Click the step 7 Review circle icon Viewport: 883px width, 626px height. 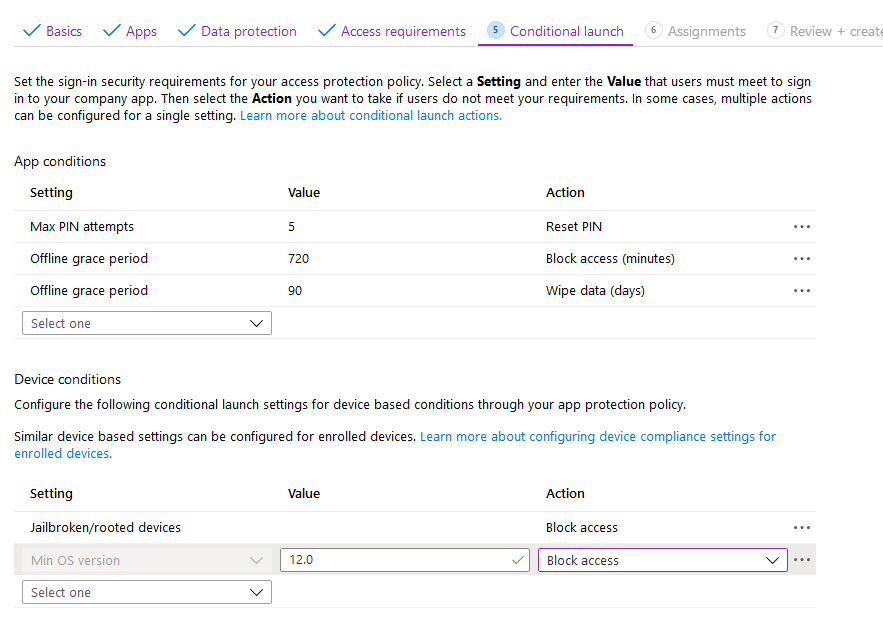pyautogui.click(x=775, y=31)
